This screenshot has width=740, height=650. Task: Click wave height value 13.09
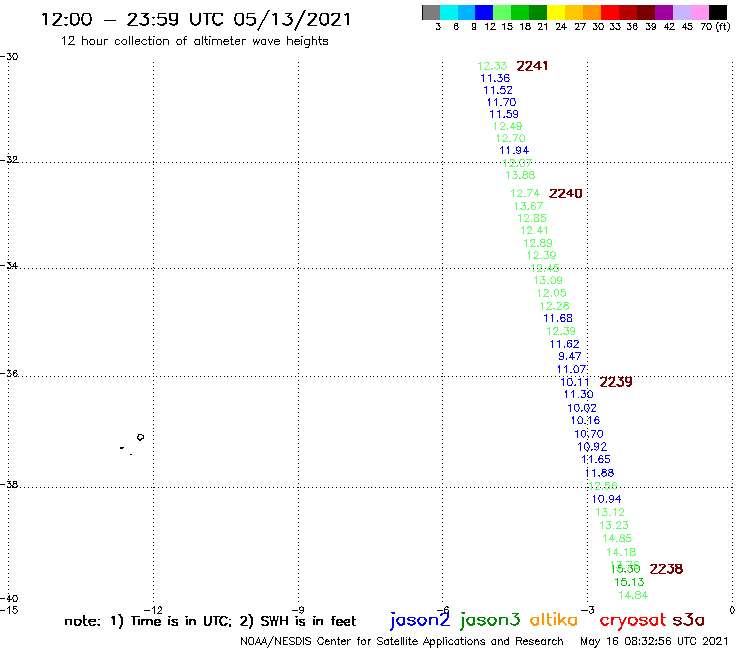tap(548, 280)
